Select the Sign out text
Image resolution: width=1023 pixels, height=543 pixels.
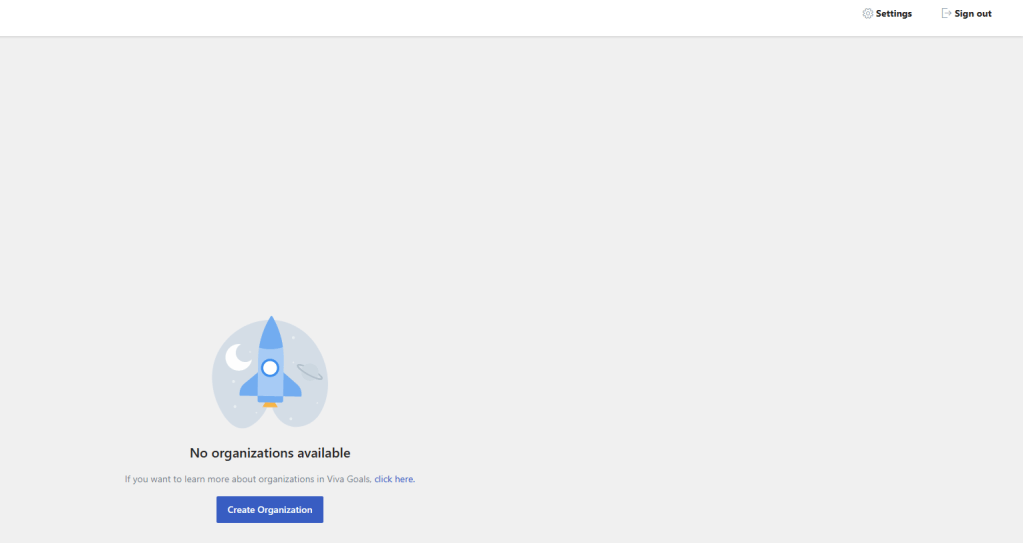point(973,14)
